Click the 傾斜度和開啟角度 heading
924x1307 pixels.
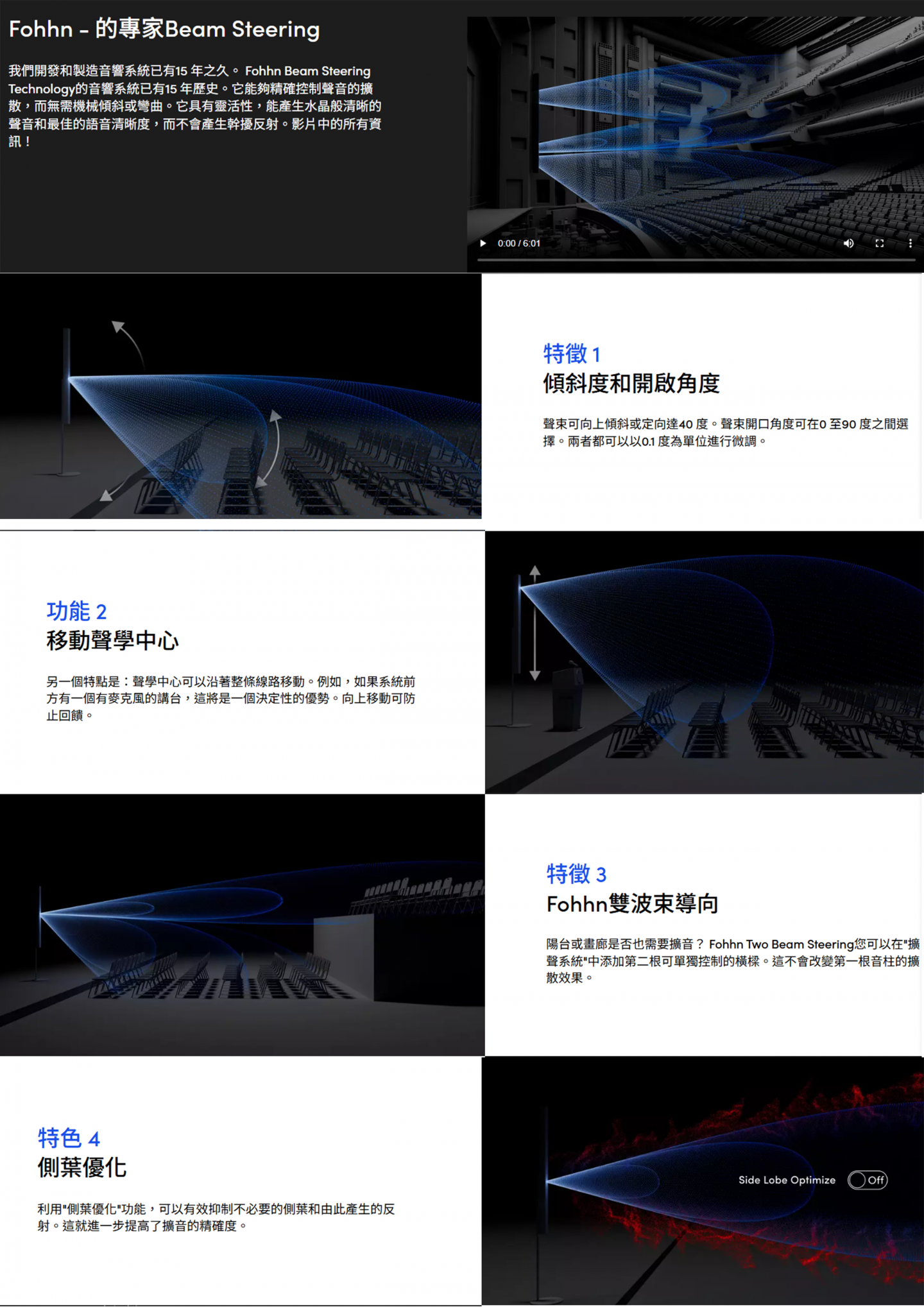tap(631, 383)
